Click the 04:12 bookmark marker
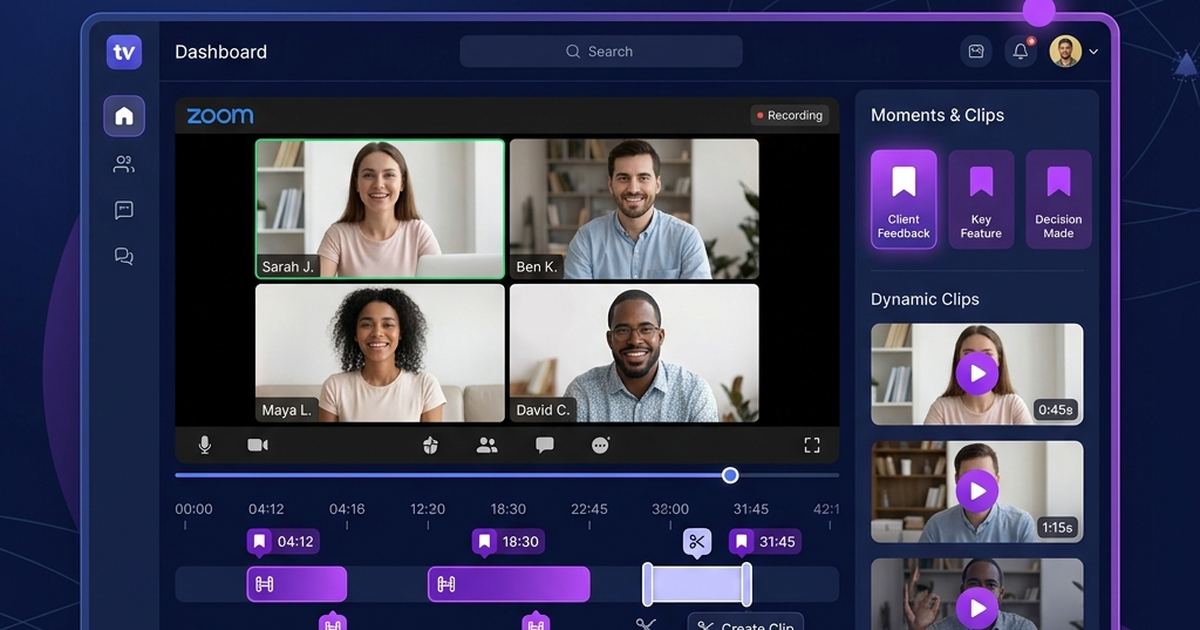Image resolution: width=1200 pixels, height=630 pixels. tap(283, 542)
